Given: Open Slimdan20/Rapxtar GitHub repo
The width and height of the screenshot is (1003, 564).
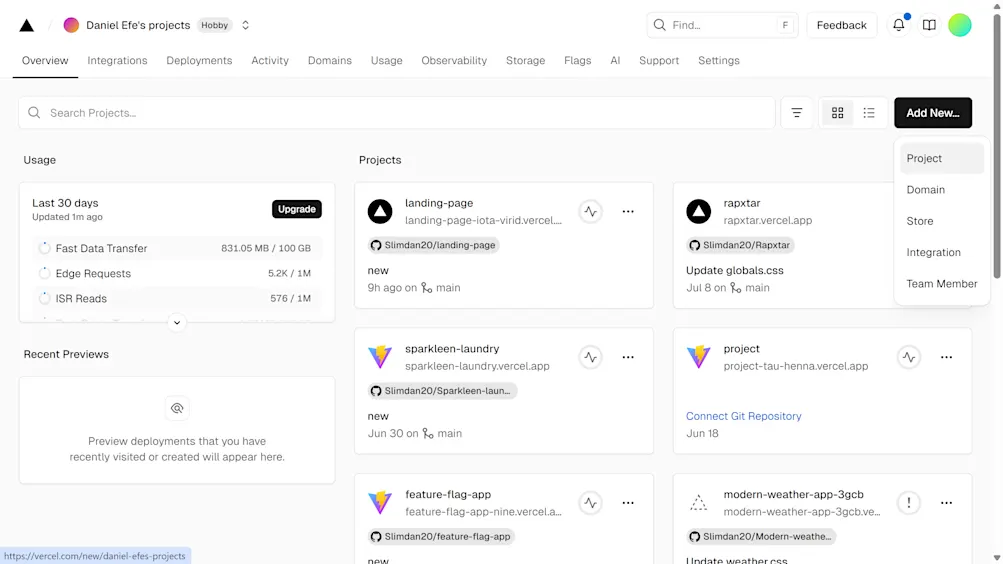Looking at the screenshot, I should pyautogui.click(x=740, y=245).
